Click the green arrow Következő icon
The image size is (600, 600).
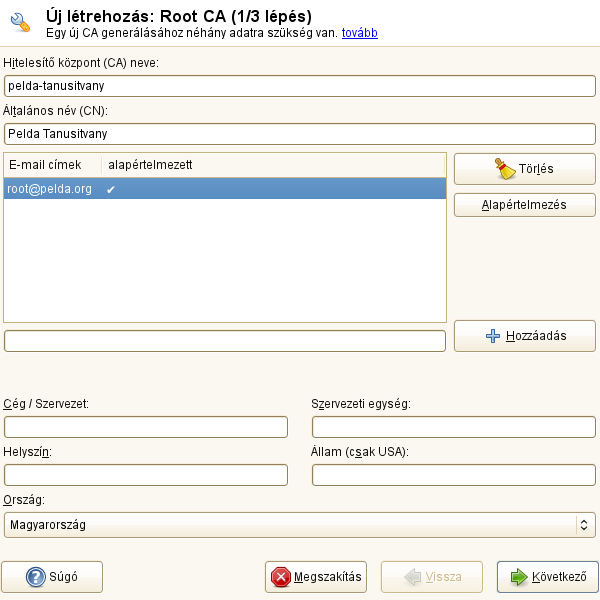(x=519, y=577)
